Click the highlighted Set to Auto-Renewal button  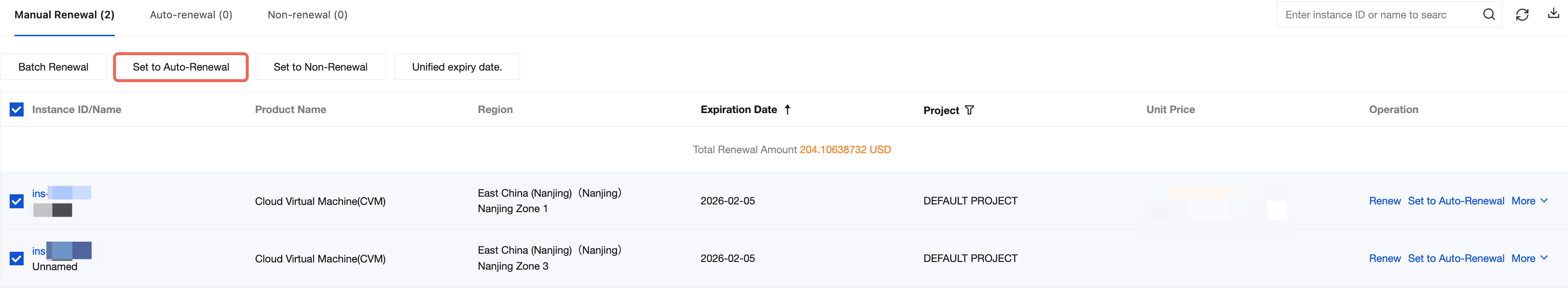[x=181, y=67]
